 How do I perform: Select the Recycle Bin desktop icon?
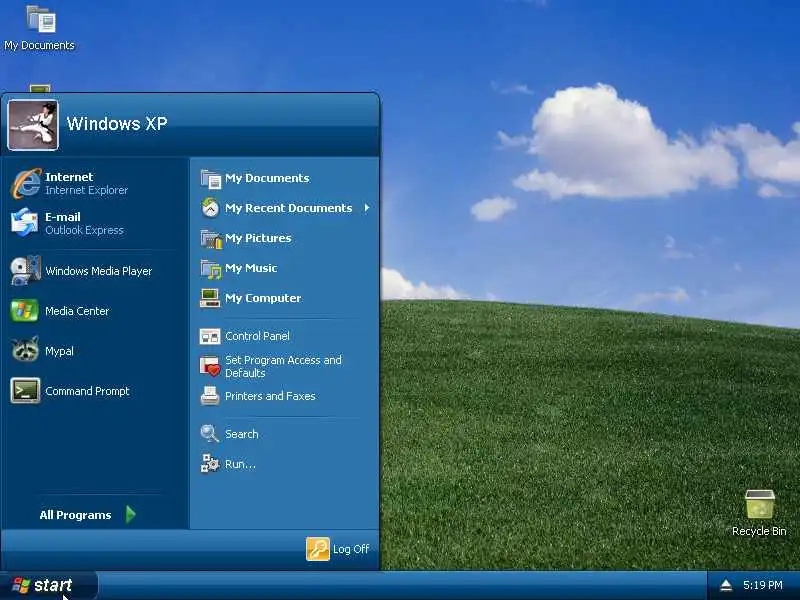coord(760,504)
